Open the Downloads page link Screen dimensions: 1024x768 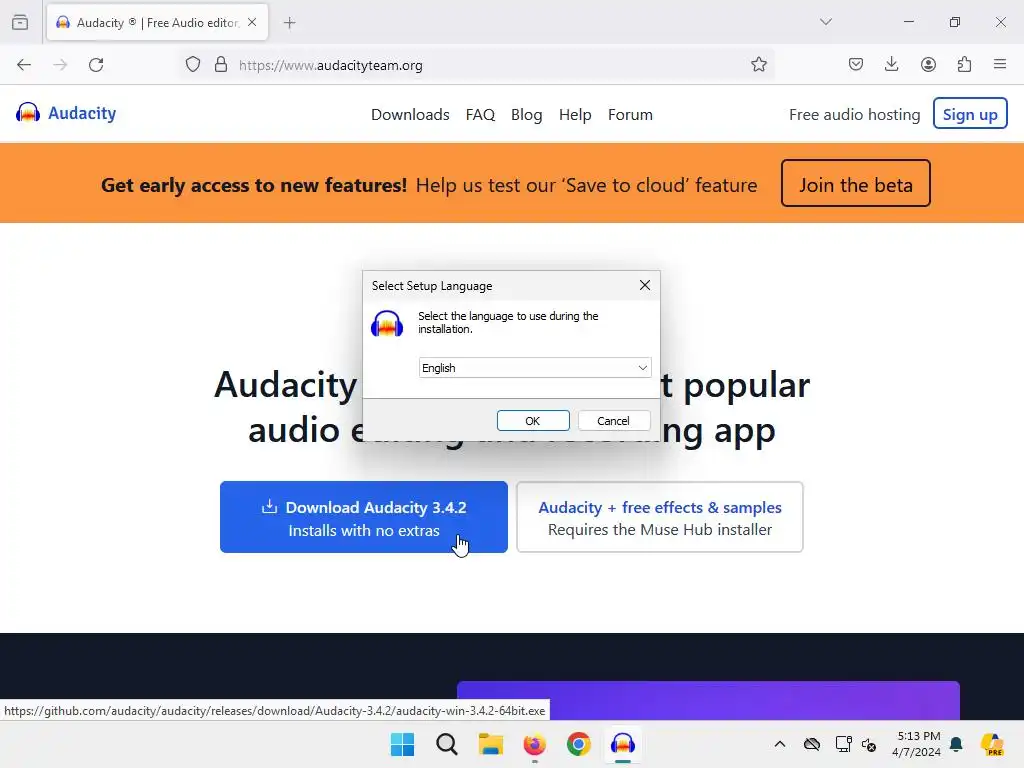(410, 115)
